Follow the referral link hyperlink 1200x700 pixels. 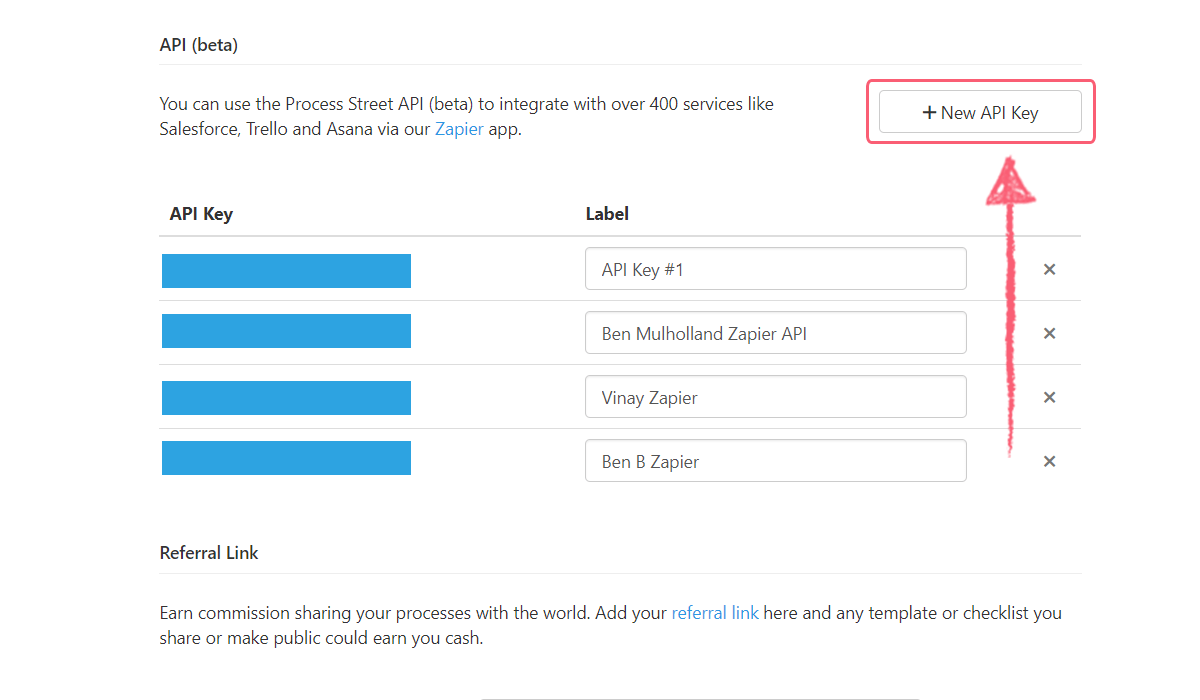tap(715, 613)
